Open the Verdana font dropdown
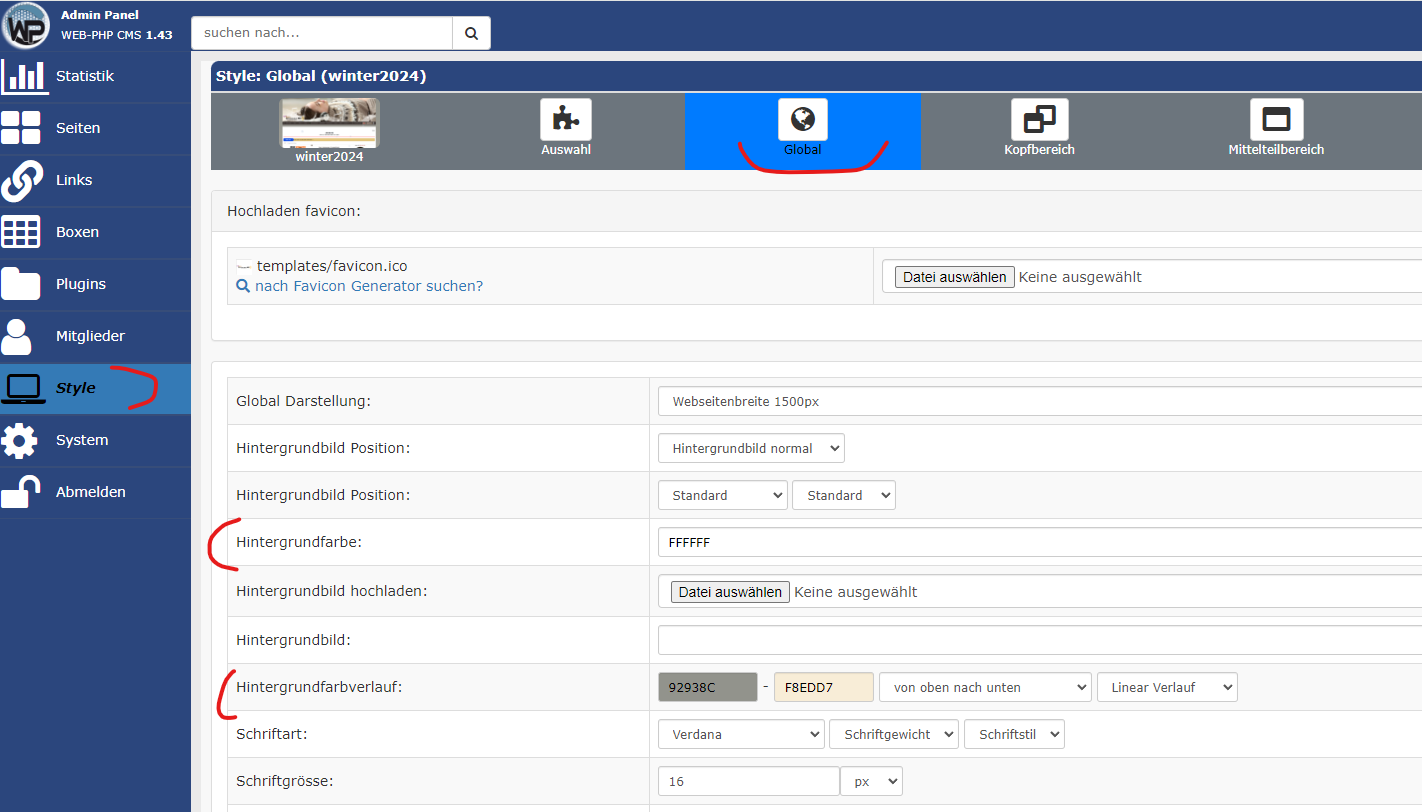Image resolution: width=1422 pixels, height=812 pixels. click(x=741, y=734)
